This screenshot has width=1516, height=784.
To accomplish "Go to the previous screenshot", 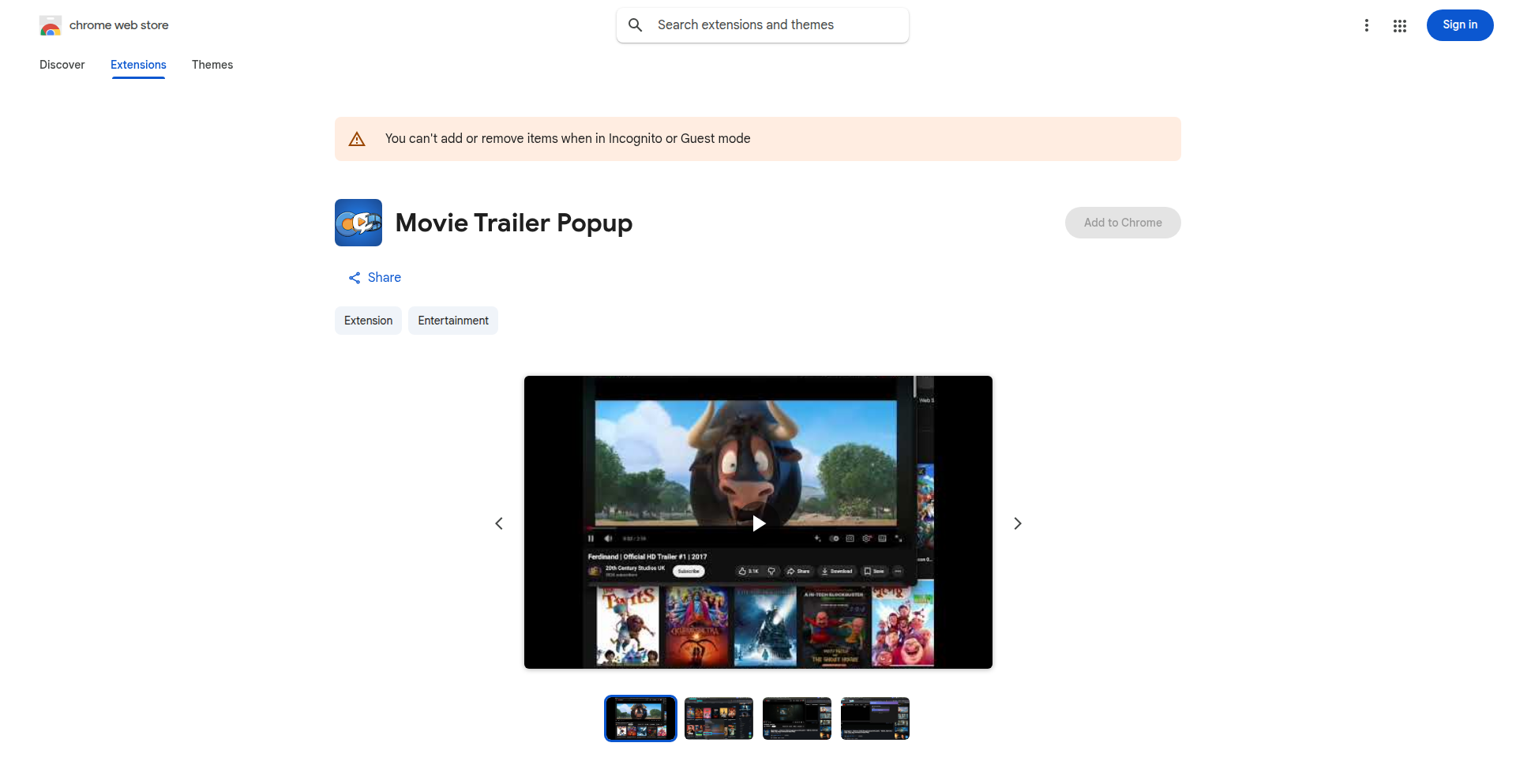I will click(x=499, y=523).
